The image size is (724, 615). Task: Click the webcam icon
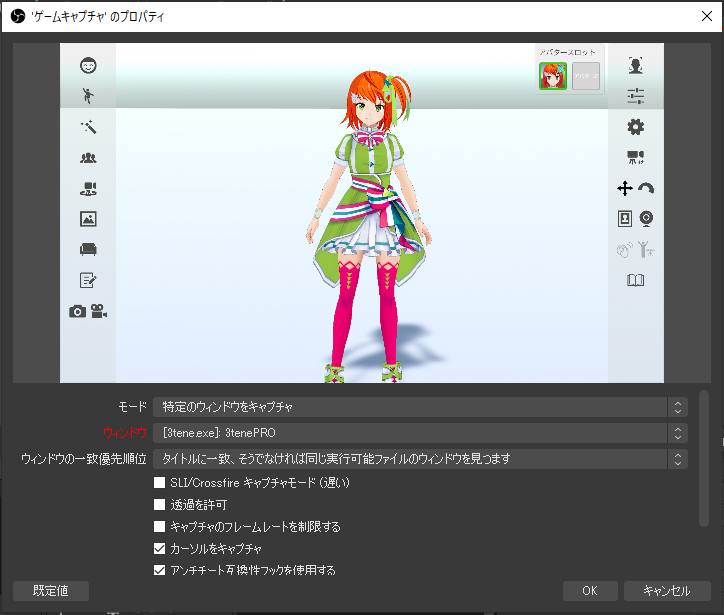646,218
